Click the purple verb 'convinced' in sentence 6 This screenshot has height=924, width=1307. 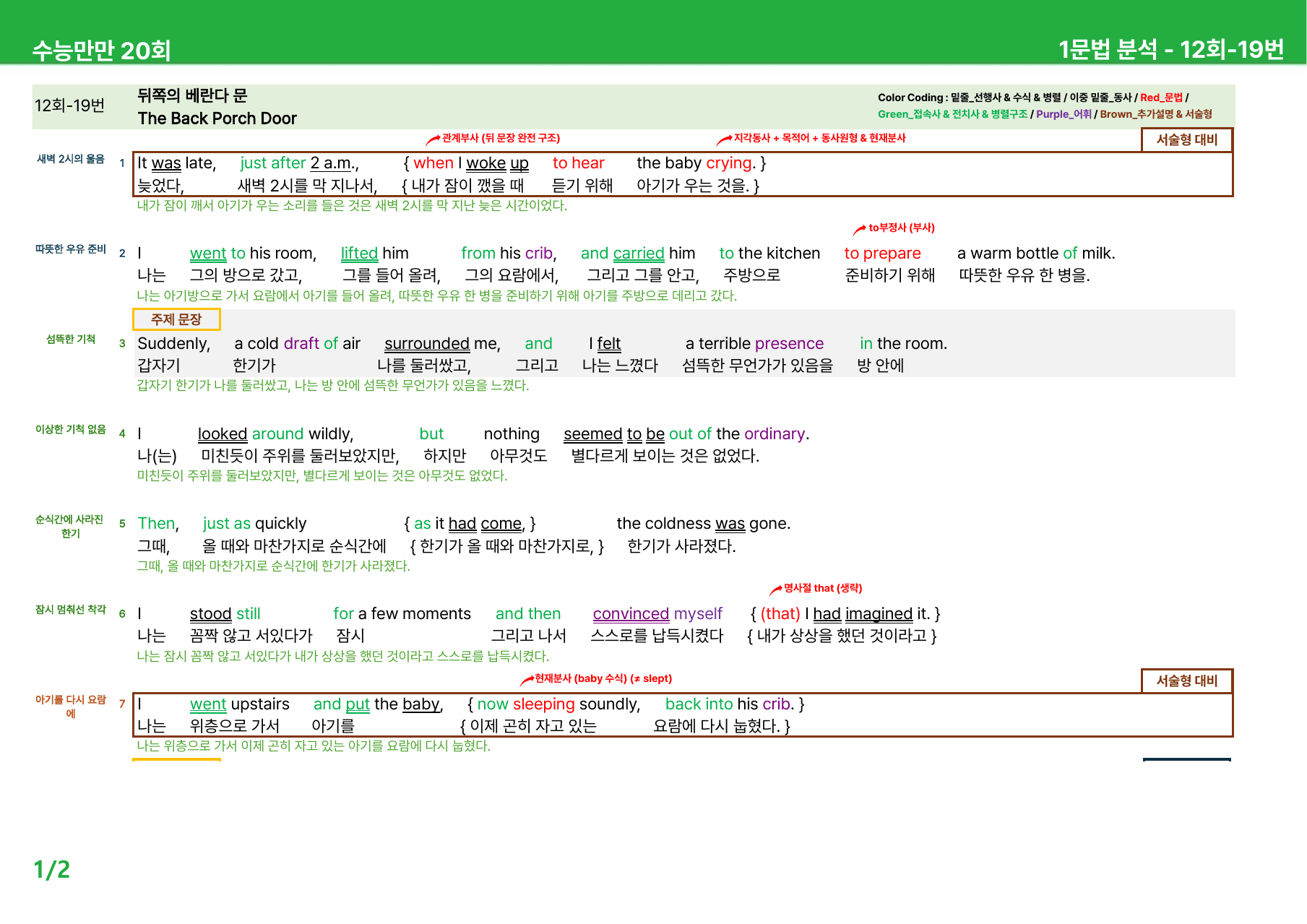coord(631,614)
